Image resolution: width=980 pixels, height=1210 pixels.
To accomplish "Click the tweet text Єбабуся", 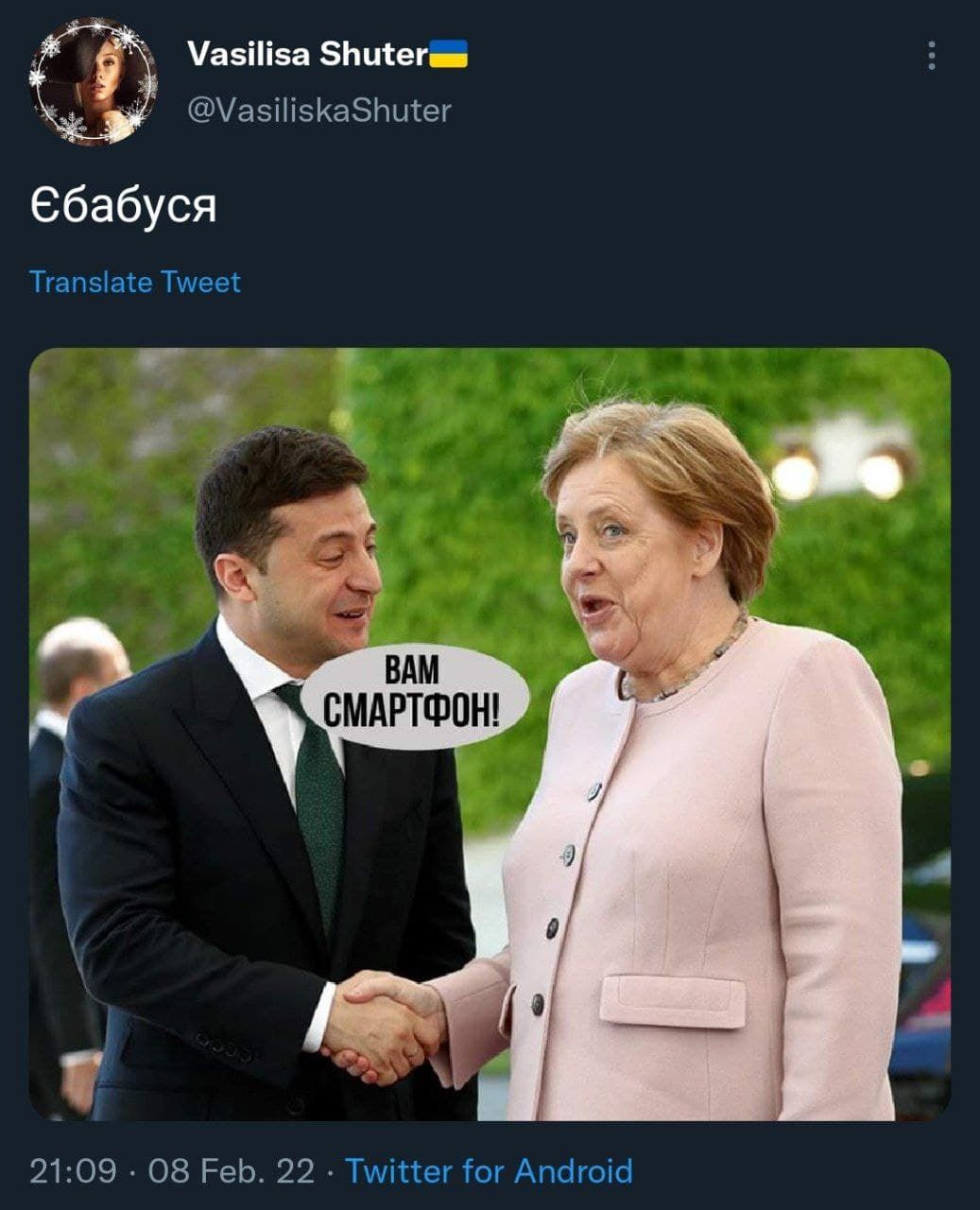I will click(x=124, y=205).
